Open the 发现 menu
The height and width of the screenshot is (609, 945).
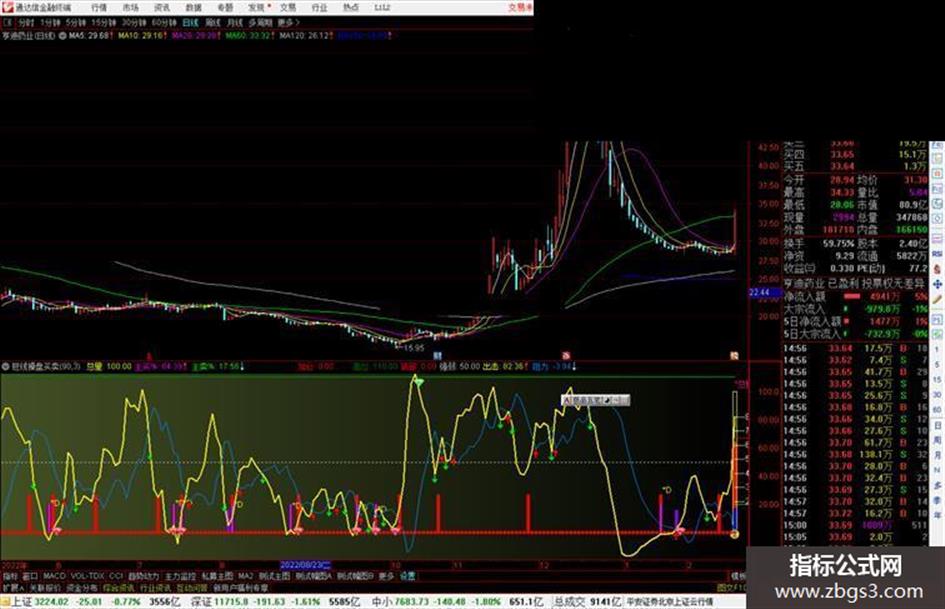coord(257,8)
